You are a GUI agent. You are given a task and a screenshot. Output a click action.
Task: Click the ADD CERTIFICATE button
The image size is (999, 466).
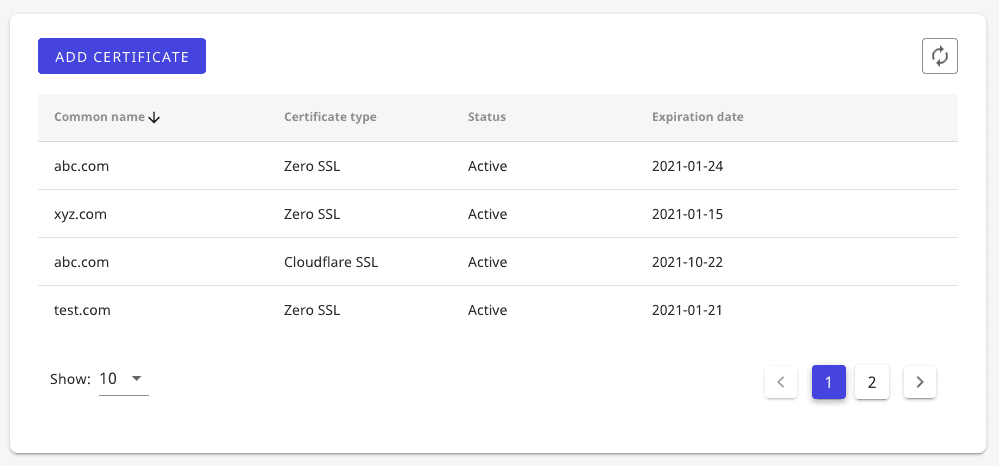pos(122,56)
